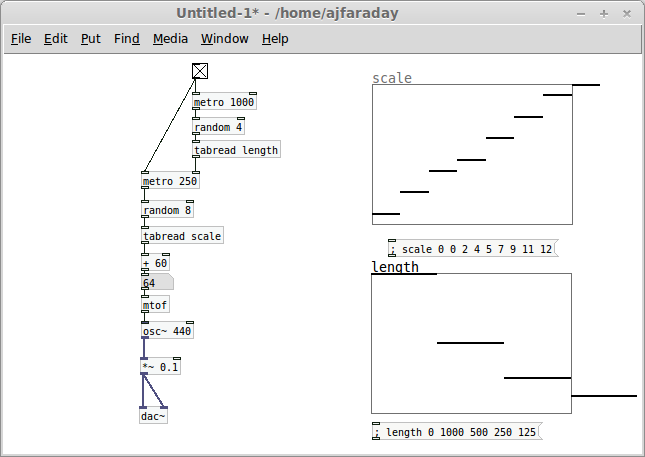Click the scale message box with values
The height and width of the screenshot is (457, 645).
point(473,249)
